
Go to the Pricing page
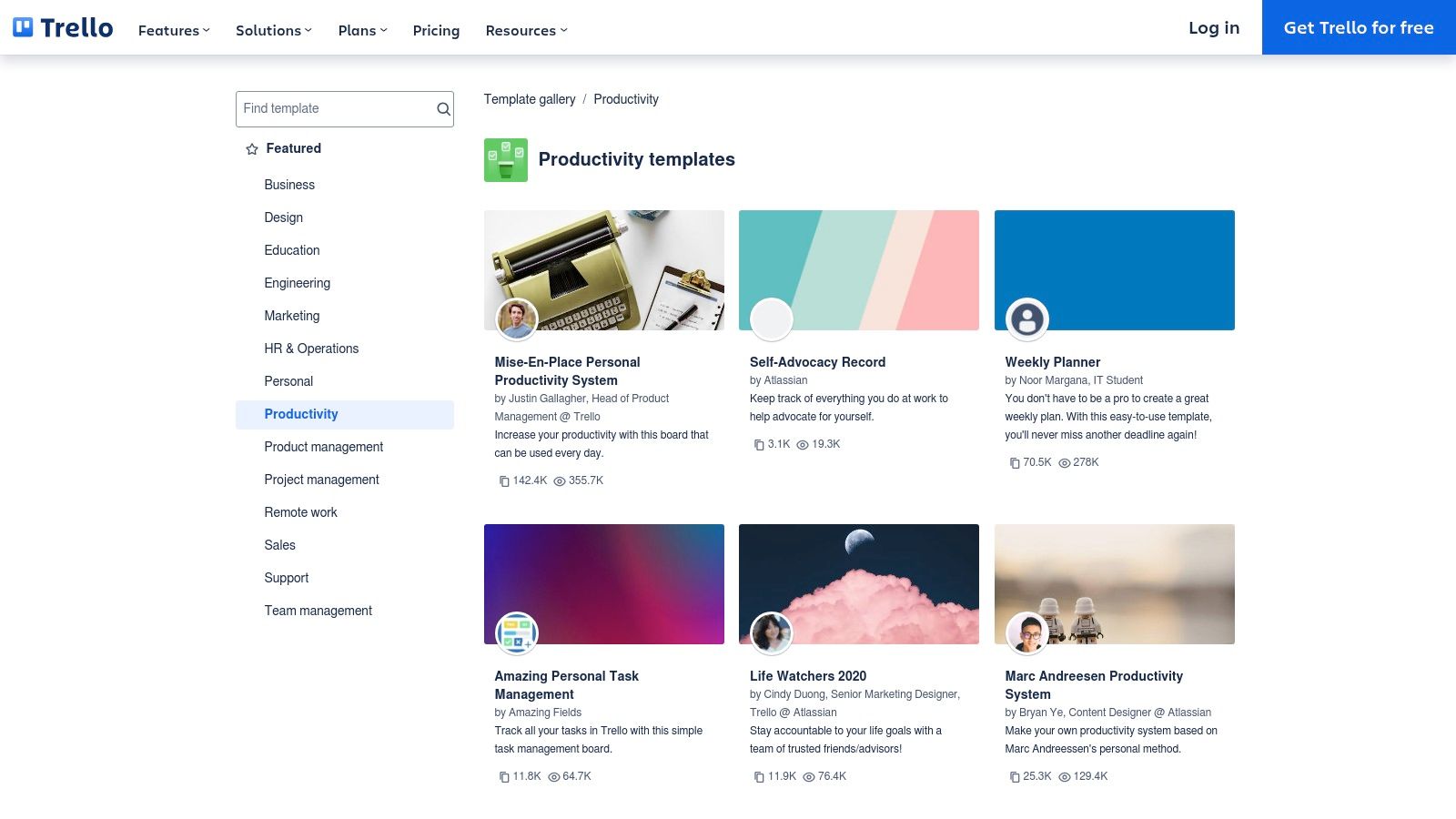pos(436,30)
